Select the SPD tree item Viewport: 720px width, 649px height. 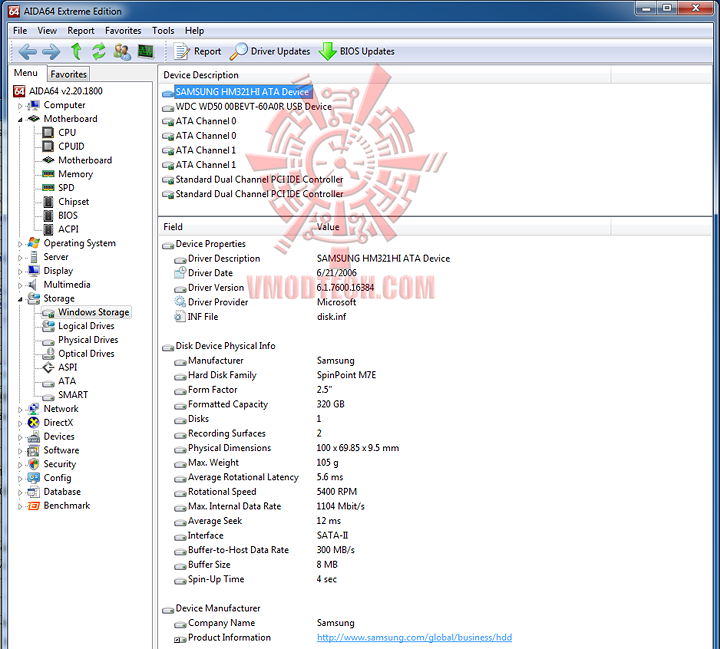click(x=66, y=187)
